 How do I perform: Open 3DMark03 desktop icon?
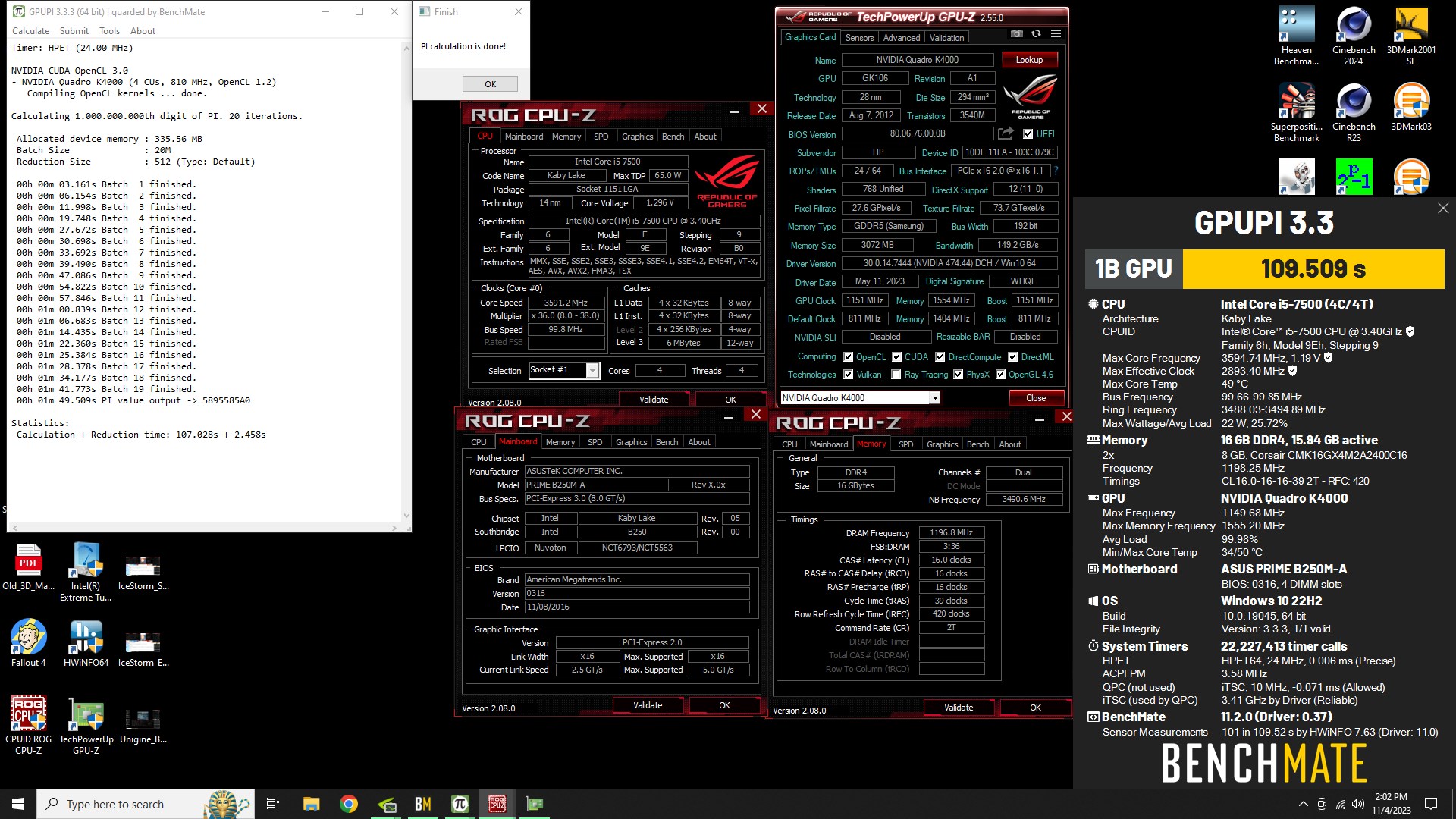point(1411,107)
